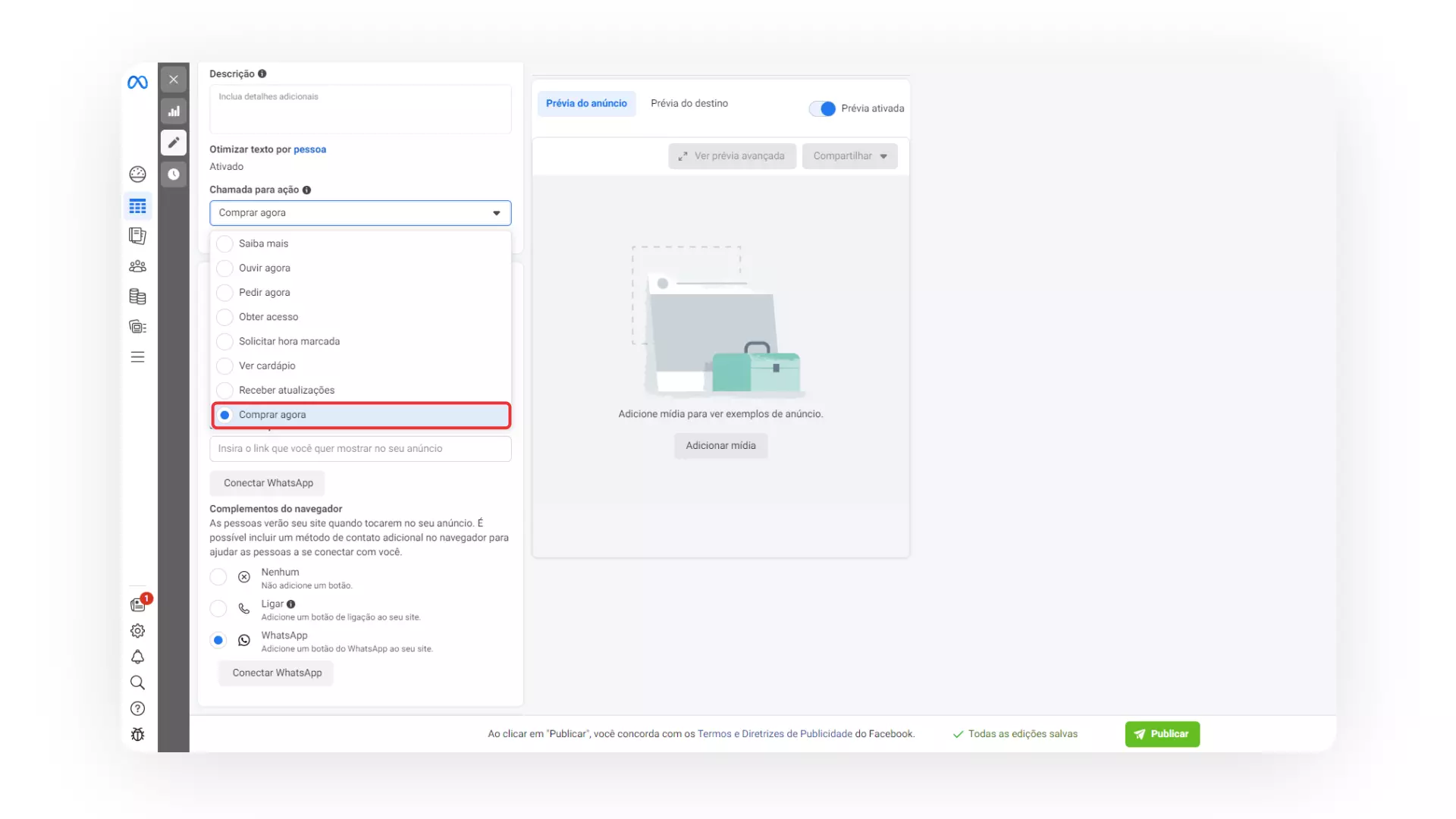The width and height of the screenshot is (1456, 819).
Task: Open the search tool
Action: tap(137, 683)
